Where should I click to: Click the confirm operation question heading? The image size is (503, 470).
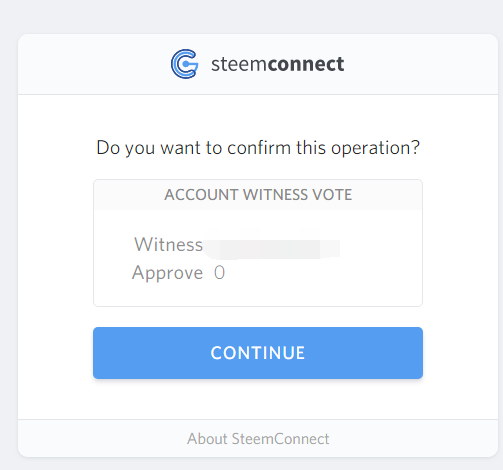coord(258,148)
